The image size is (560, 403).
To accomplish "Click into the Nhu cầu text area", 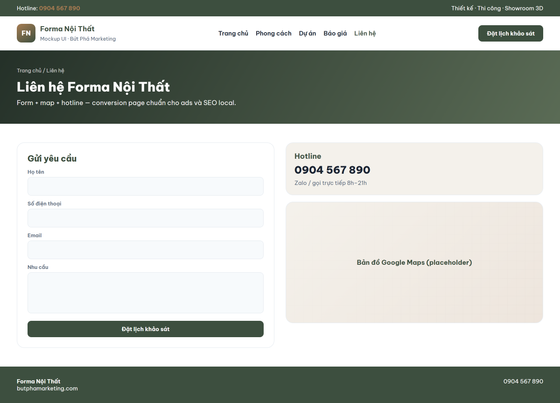I will [x=145, y=293].
